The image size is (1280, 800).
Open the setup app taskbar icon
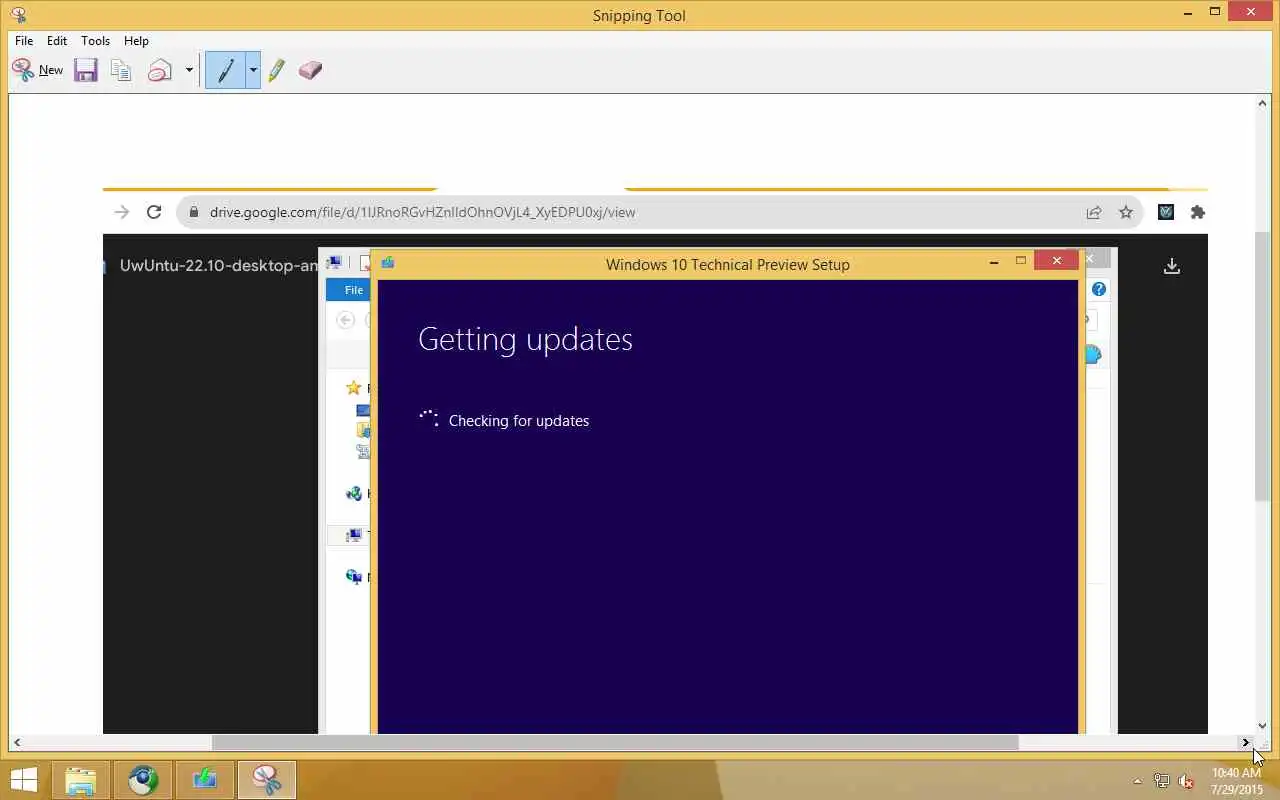tap(205, 780)
